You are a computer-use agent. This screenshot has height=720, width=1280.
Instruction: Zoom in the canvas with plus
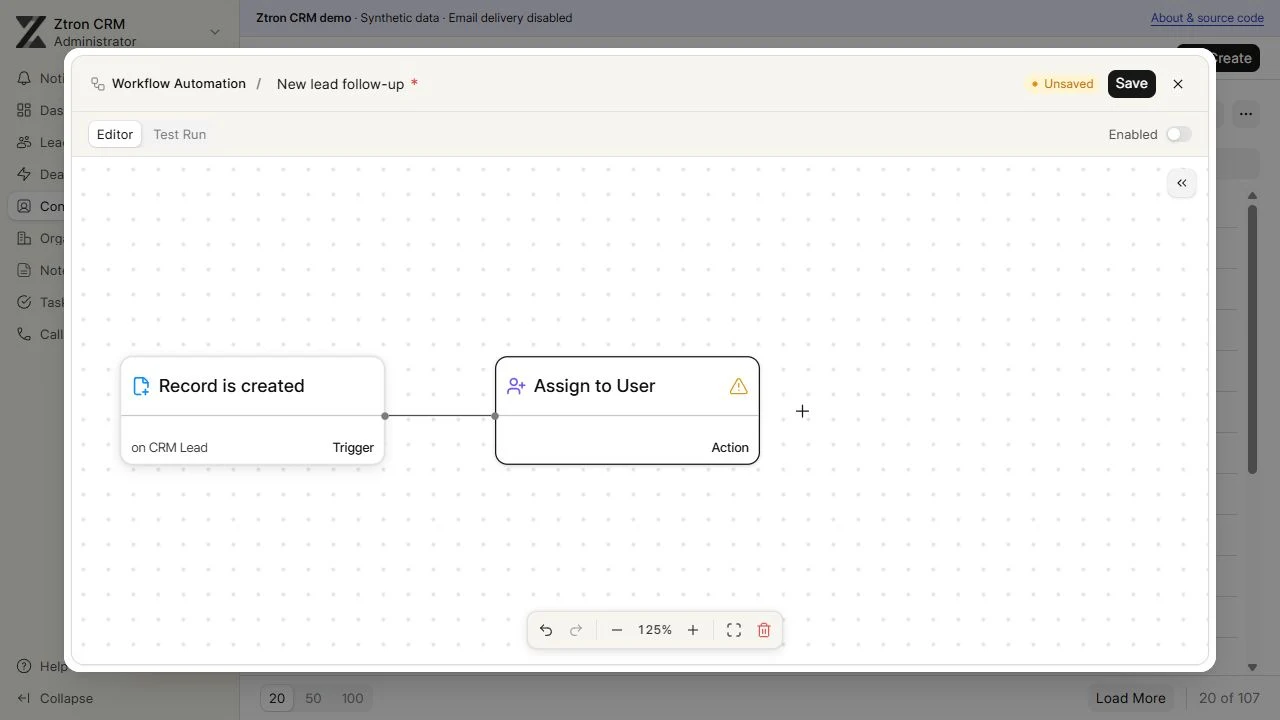[x=693, y=630]
